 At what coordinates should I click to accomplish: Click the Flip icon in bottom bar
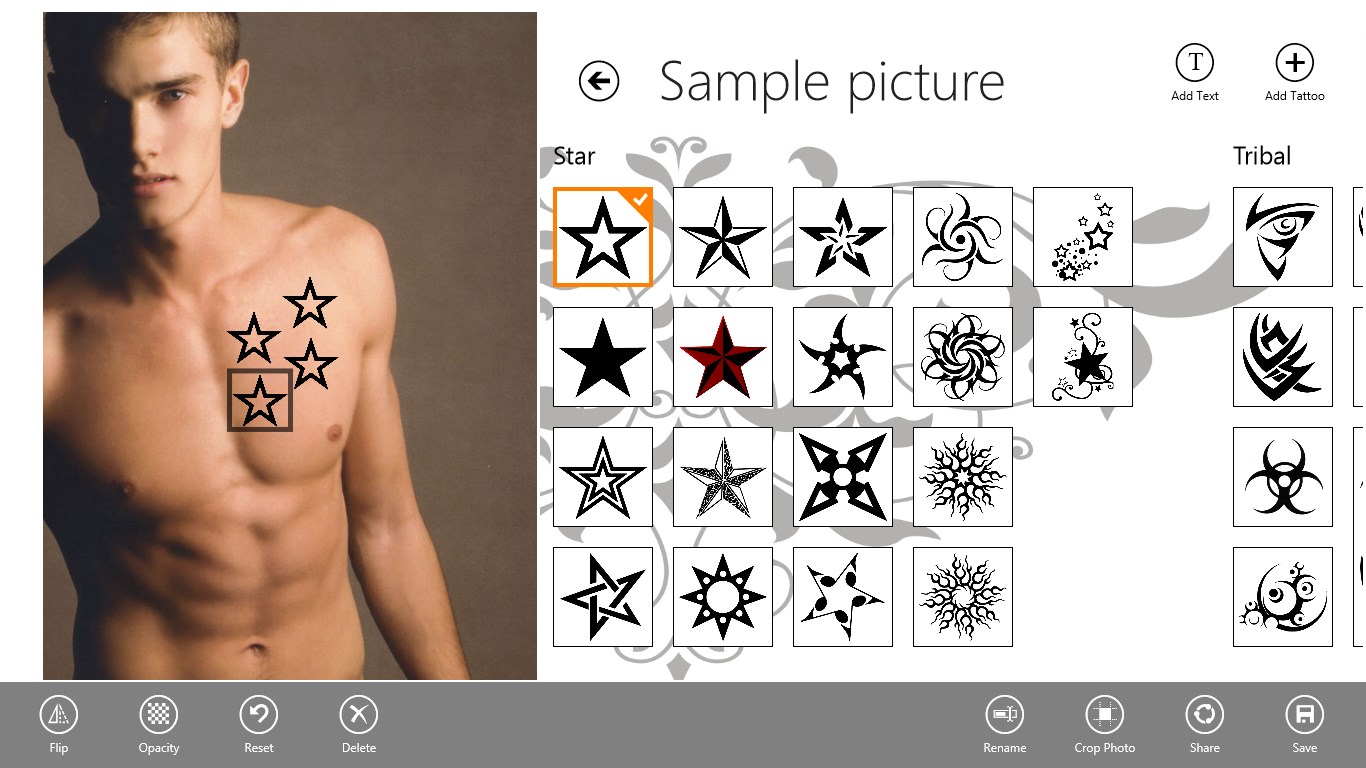tap(59, 715)
